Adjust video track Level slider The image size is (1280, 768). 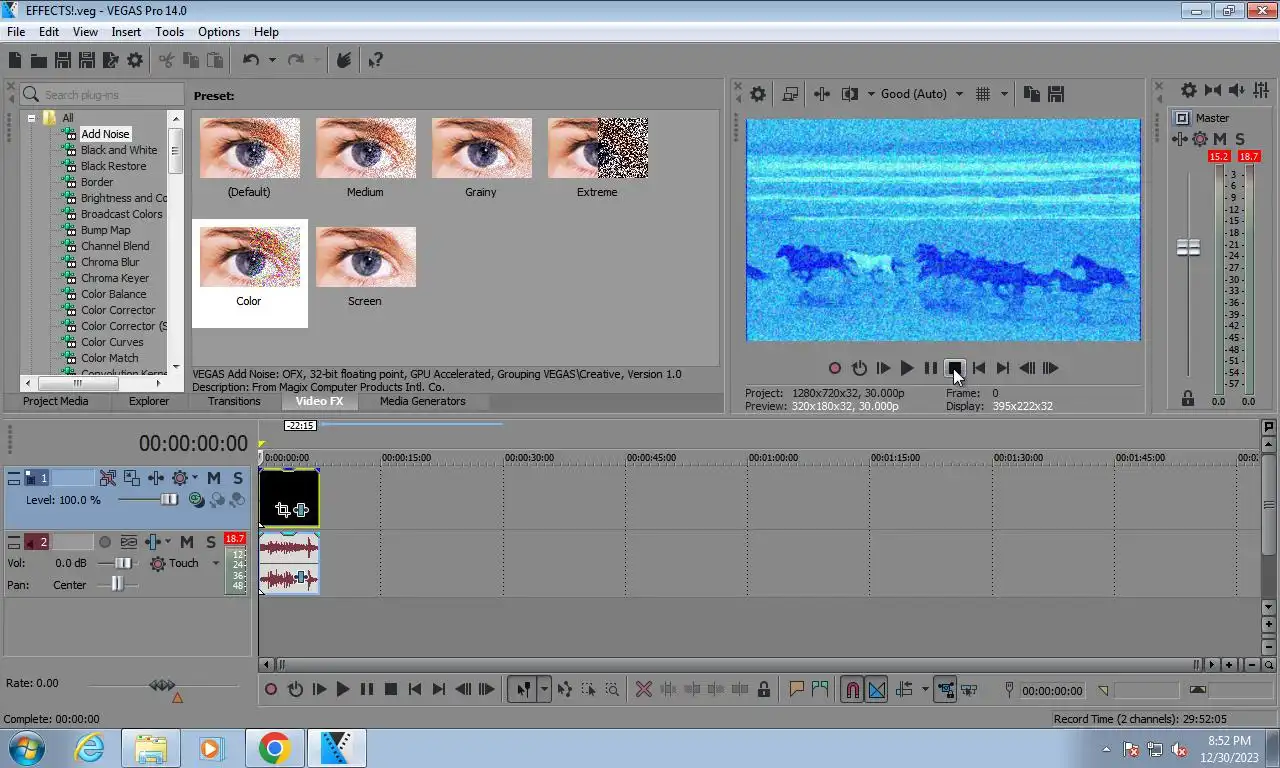pos(168,499)
